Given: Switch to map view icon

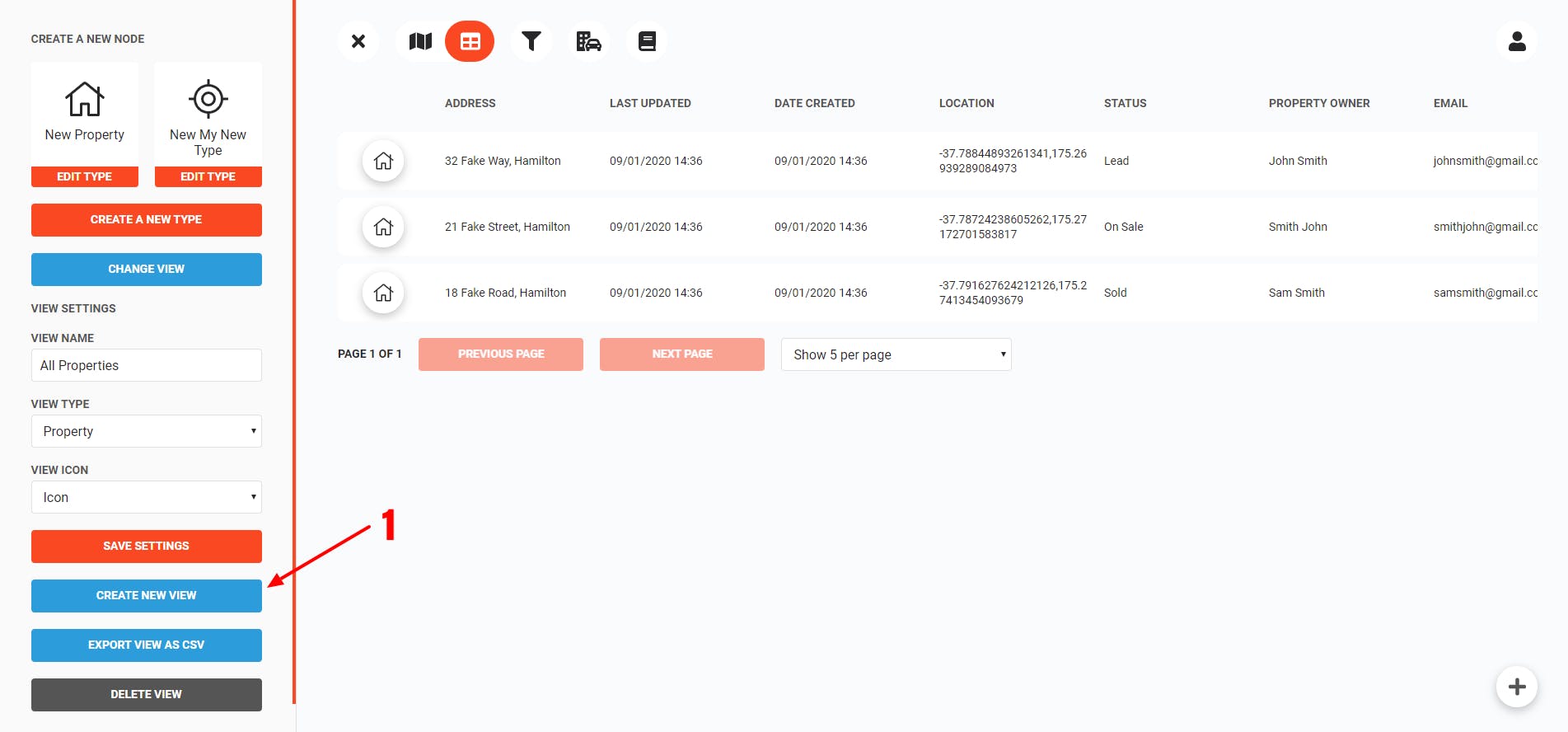Looking at the screenshot, I should pyautogui.click(x=420, y=41).
